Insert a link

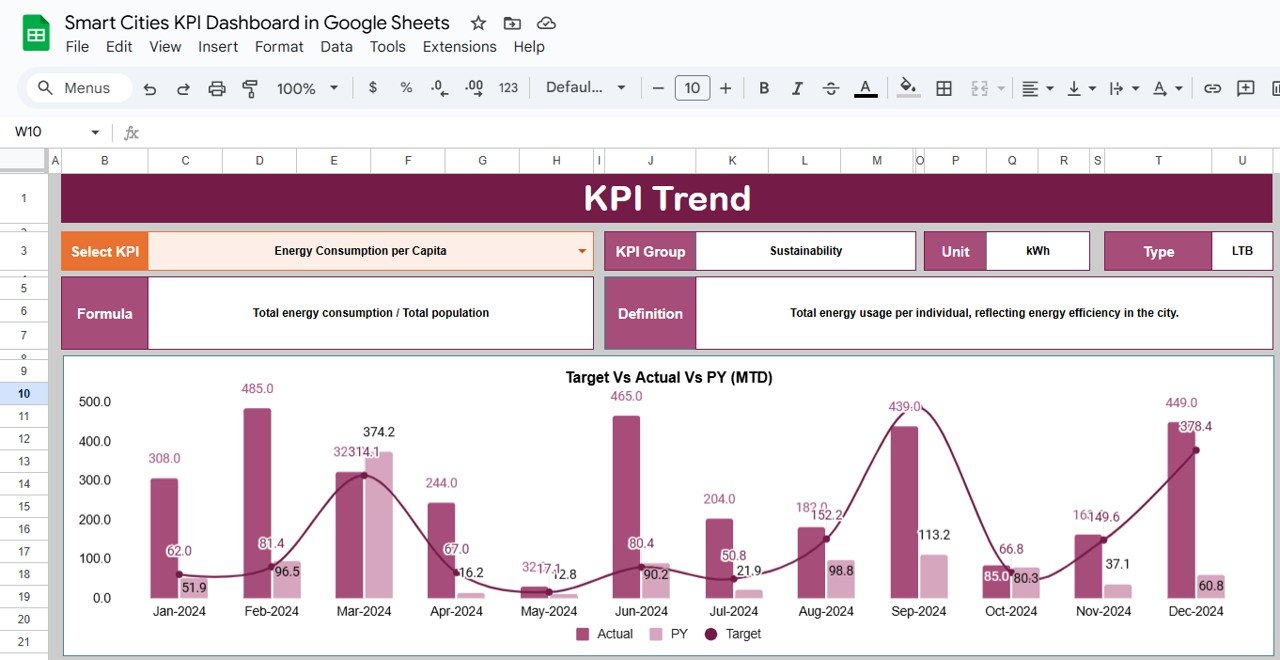[x=1212, y=88]
